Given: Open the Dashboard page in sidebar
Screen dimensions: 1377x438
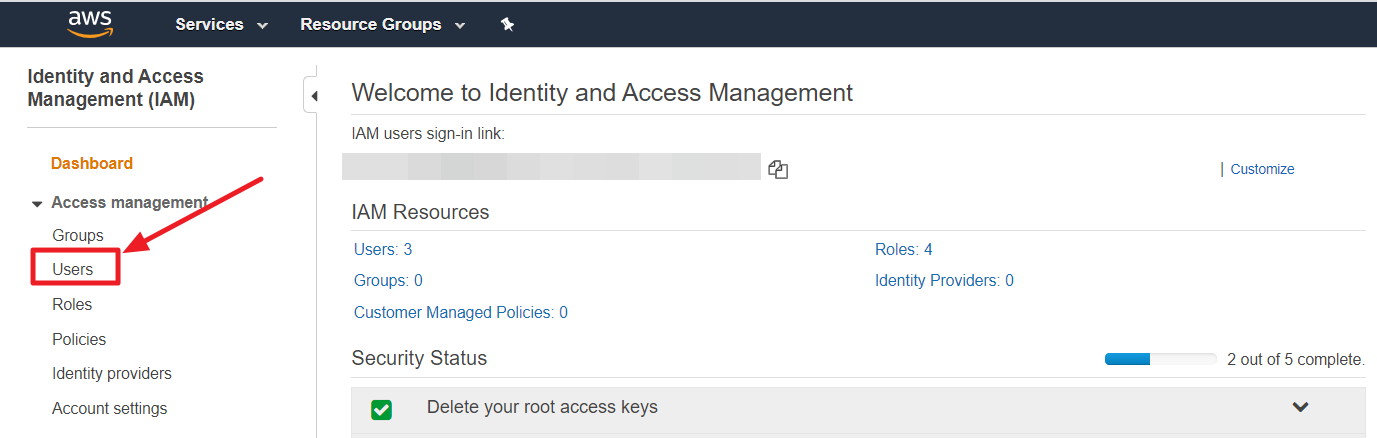Looking at the screenshot, I should (92, 163).
